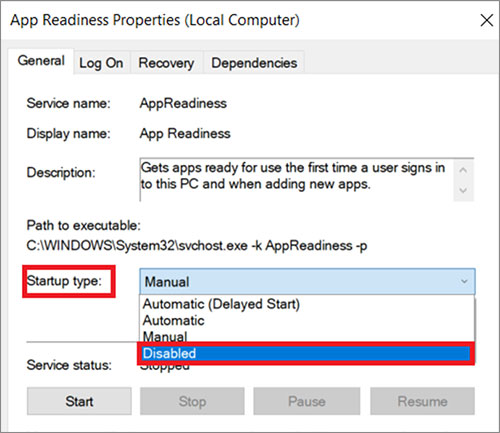Open the Dependencies tab
Viewport: 500px width, 433px height.
click(254, 63)
